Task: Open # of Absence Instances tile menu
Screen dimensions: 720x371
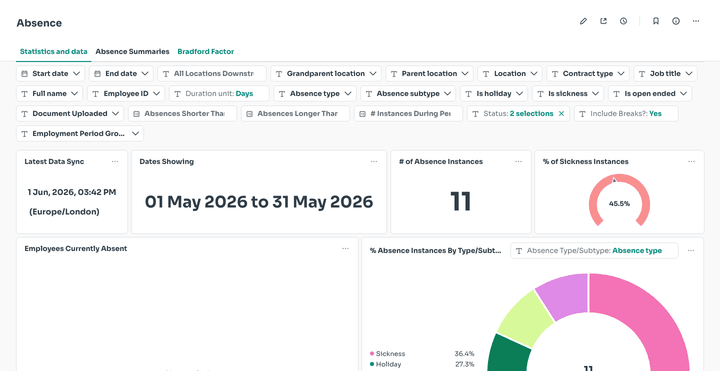Action: click(518, 162)
